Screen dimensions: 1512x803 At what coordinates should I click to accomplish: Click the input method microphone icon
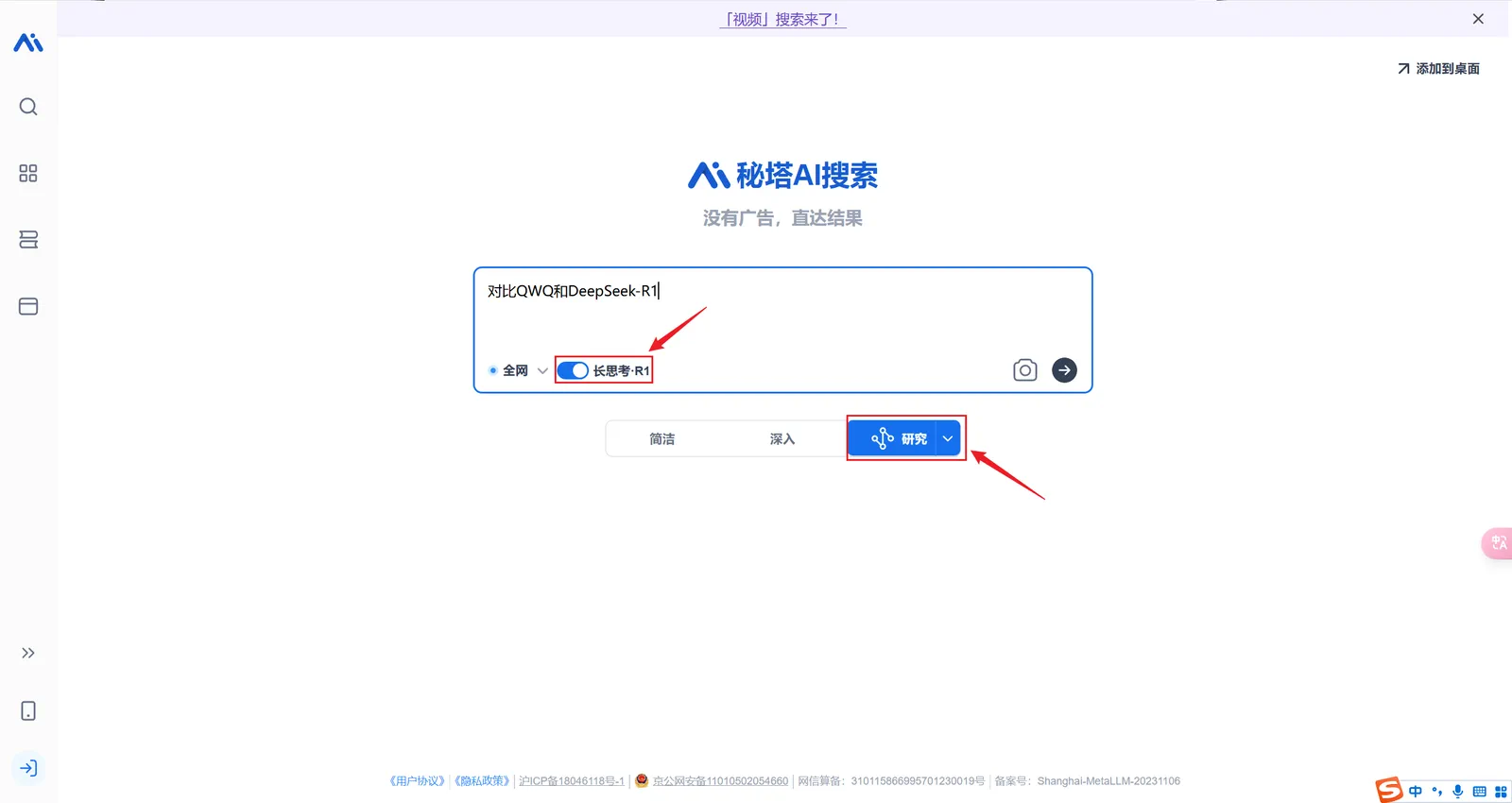(1458, 792)
